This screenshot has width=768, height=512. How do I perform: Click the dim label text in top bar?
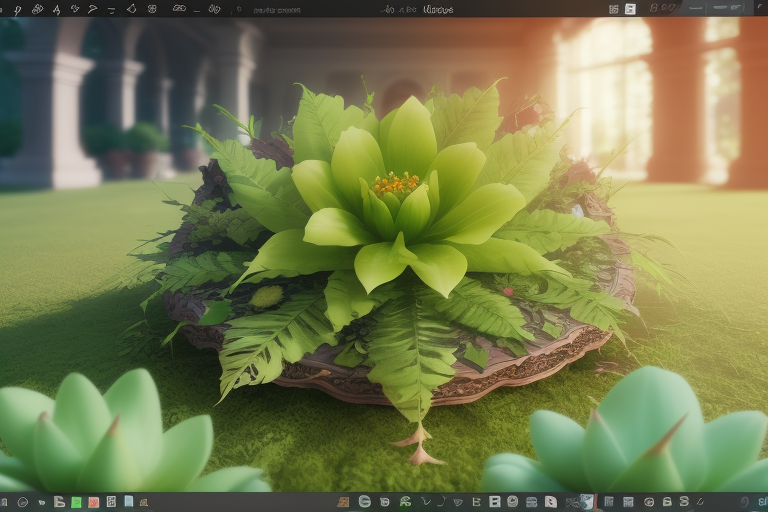tap(276, 10)
